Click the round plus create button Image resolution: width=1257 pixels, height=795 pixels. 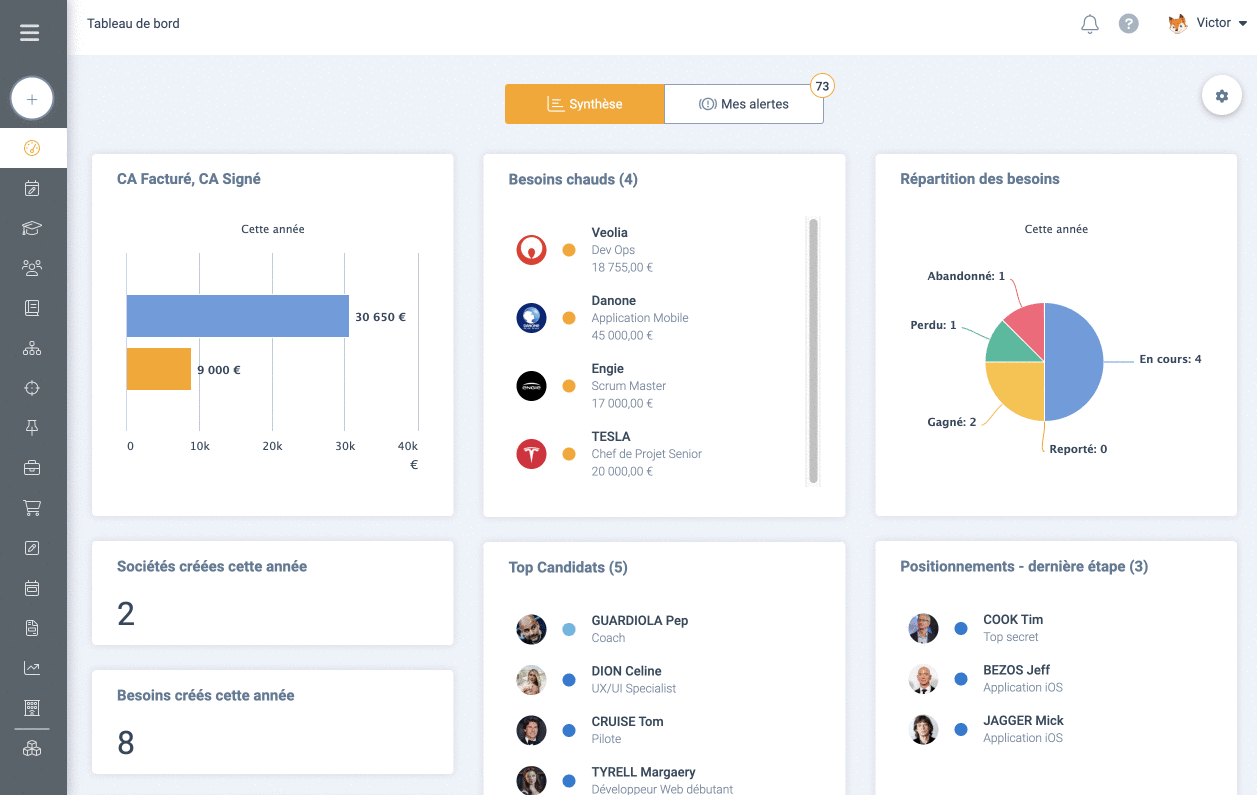pos(32,99)
